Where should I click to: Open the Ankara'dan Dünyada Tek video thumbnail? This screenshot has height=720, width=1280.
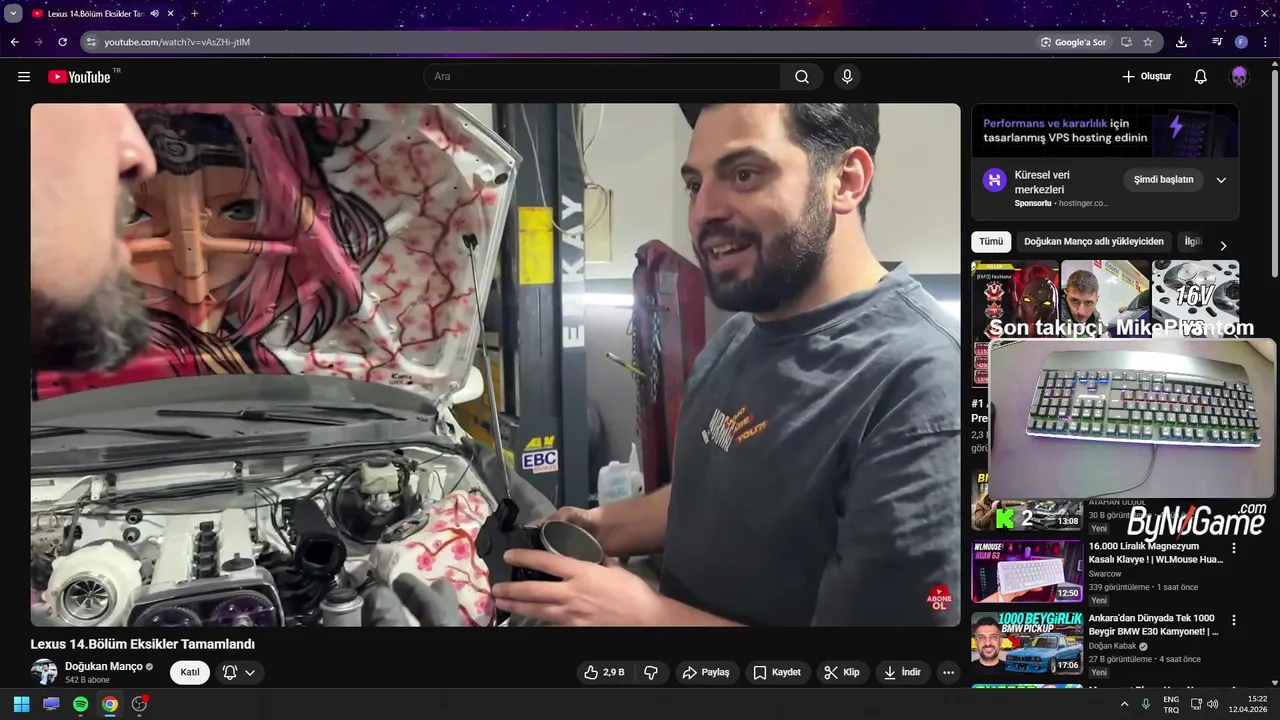click(1027, 643)
